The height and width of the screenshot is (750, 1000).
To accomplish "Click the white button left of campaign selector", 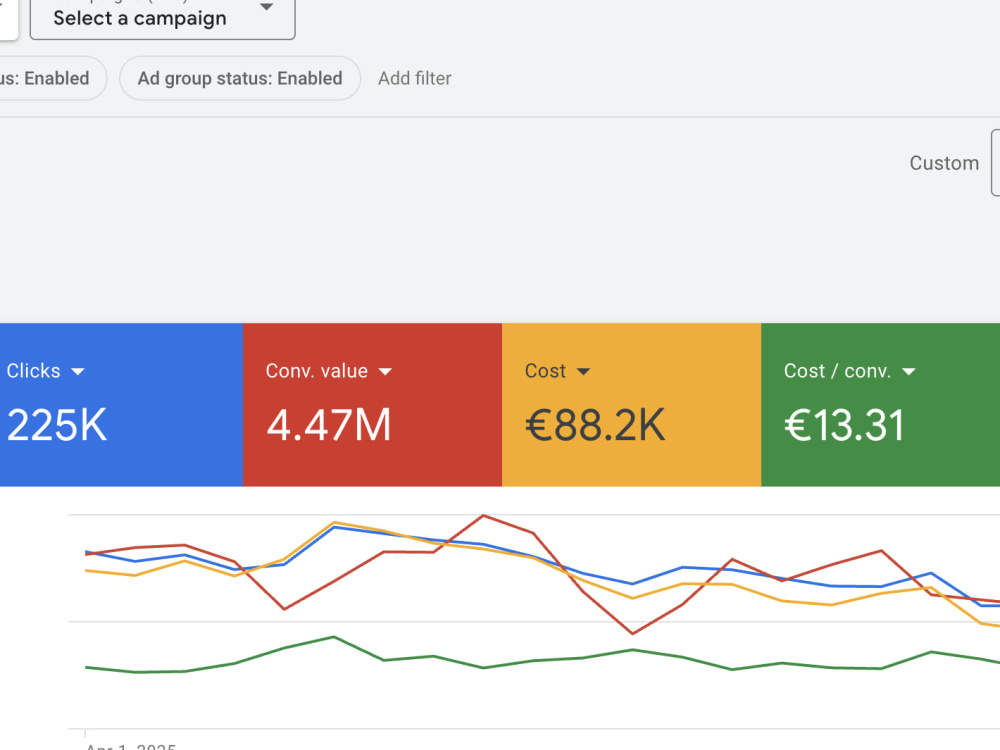I will (8, 18).
